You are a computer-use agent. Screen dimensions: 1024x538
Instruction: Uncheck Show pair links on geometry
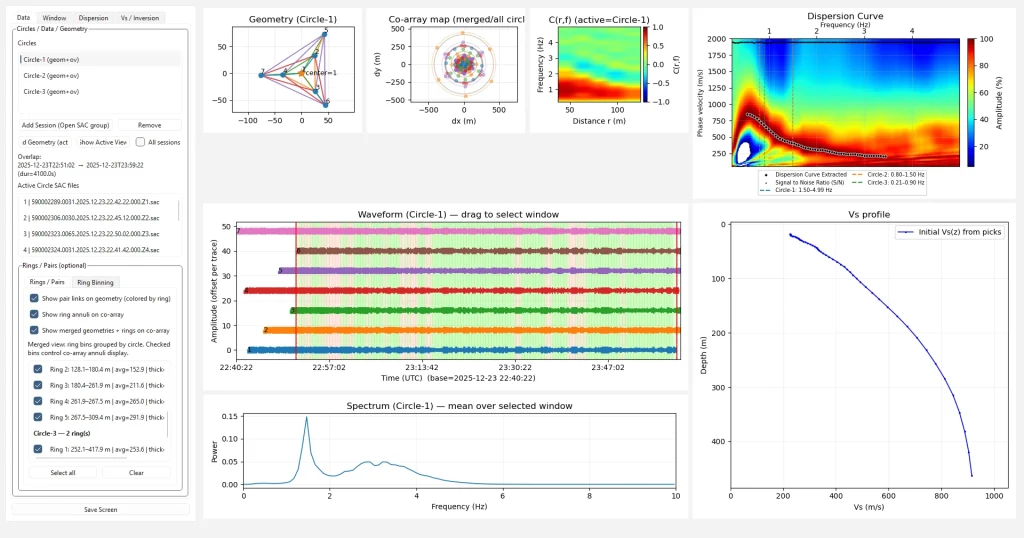coord(35,298)
